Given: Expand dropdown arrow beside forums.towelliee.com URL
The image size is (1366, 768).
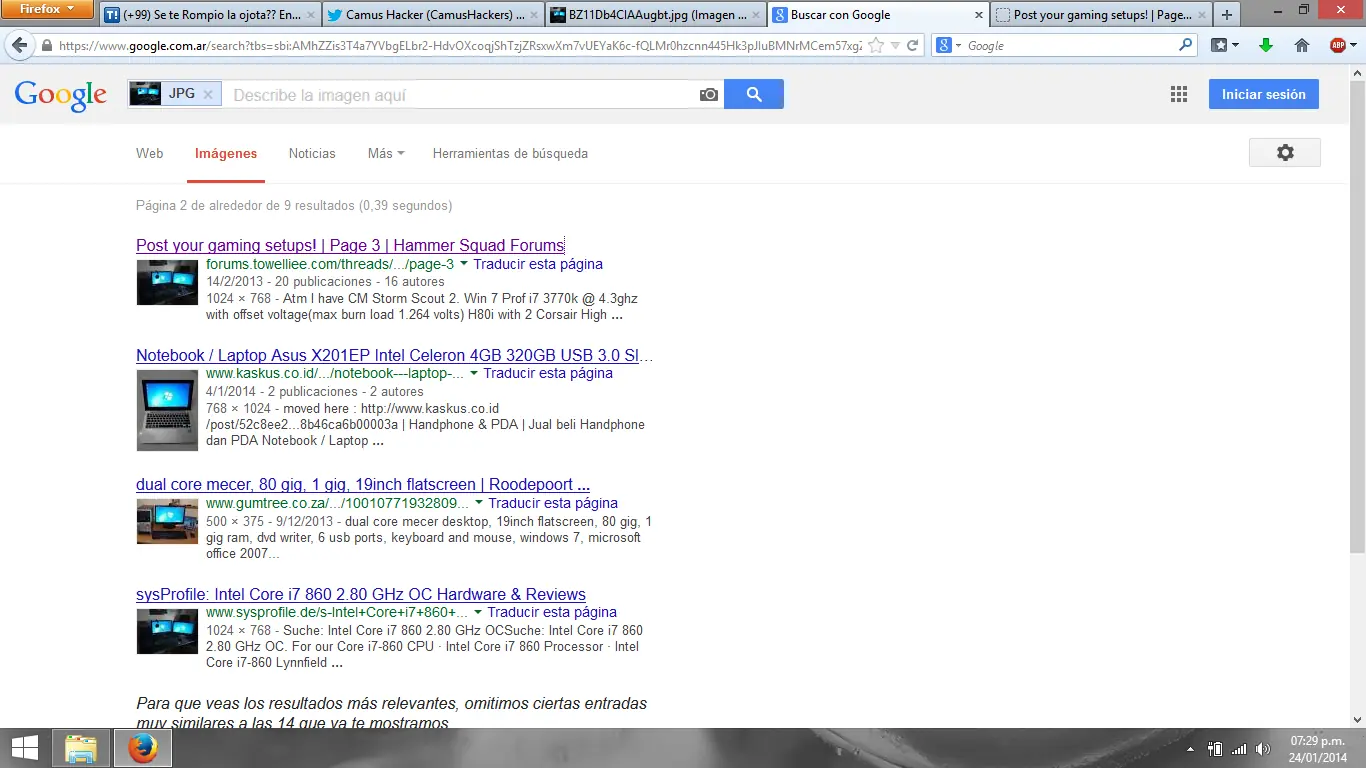Looking at the screenshot, I should point(464,264).
